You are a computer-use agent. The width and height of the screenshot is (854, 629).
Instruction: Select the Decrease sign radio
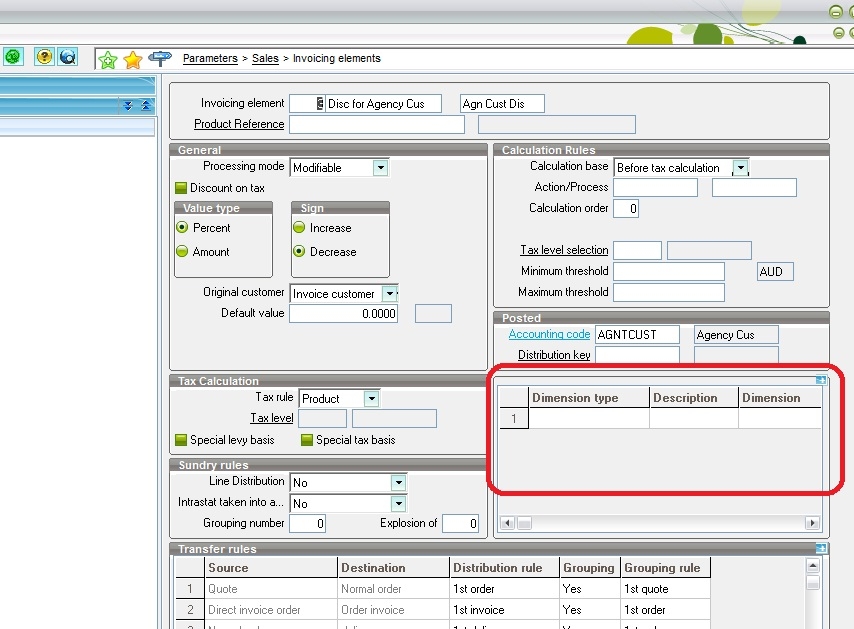pos(299,251)
